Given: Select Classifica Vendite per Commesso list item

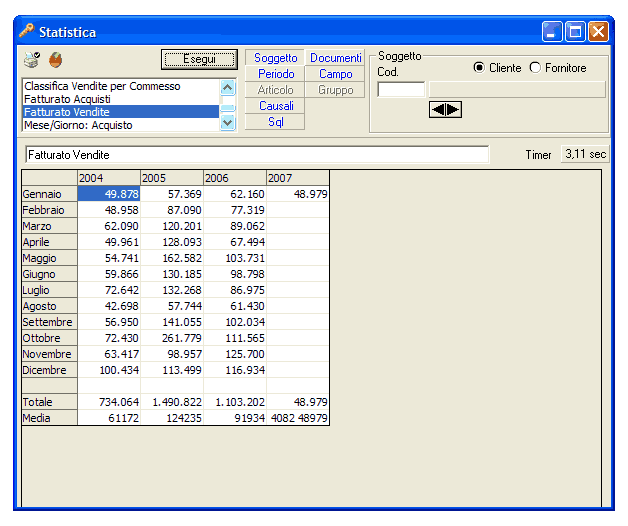Looking at the screenshot, I should [121, 86].
